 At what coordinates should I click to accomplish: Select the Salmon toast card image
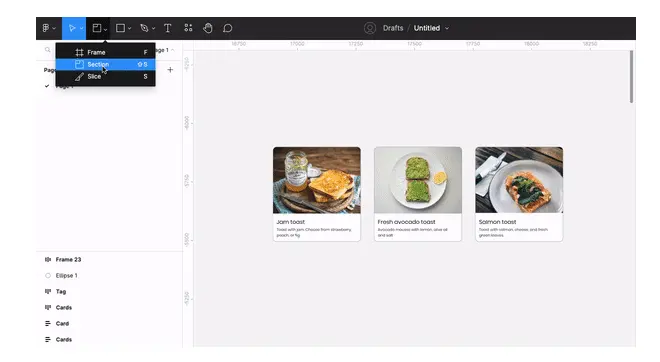coord(519,180)
